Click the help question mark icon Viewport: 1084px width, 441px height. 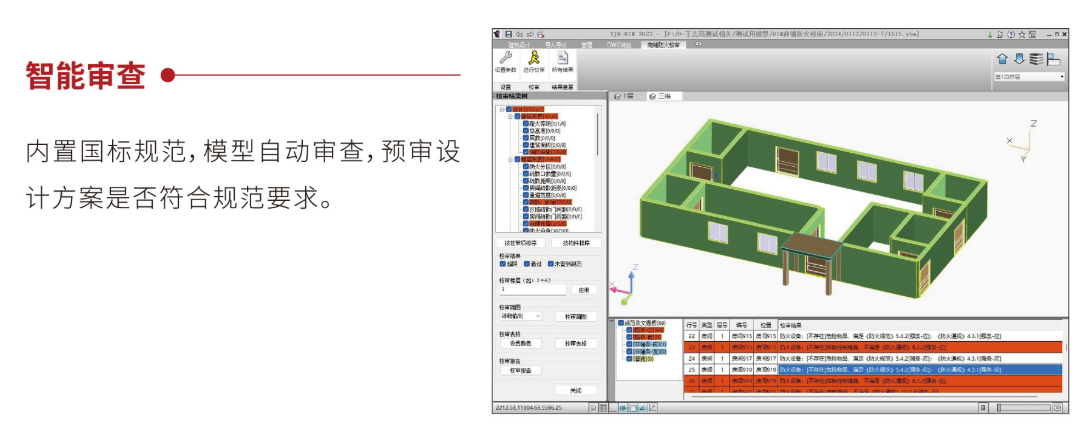point(1008,34)
